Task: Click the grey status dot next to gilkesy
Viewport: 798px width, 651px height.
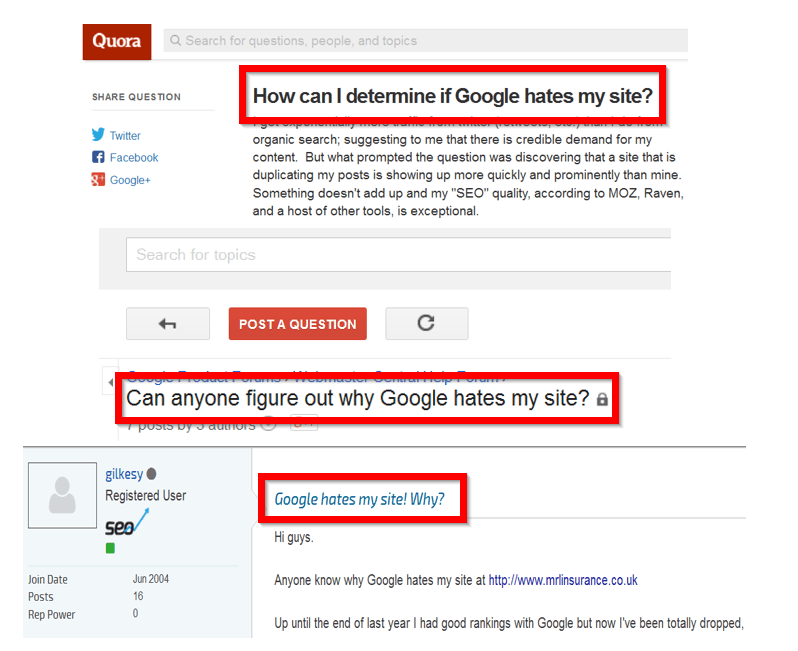Action: (x=152, y=474)
